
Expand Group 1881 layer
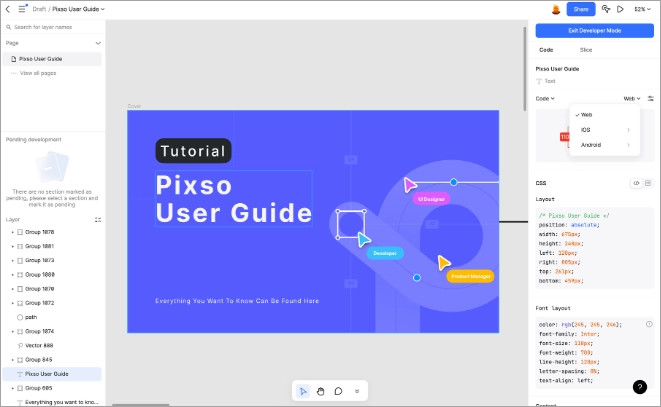12,246
